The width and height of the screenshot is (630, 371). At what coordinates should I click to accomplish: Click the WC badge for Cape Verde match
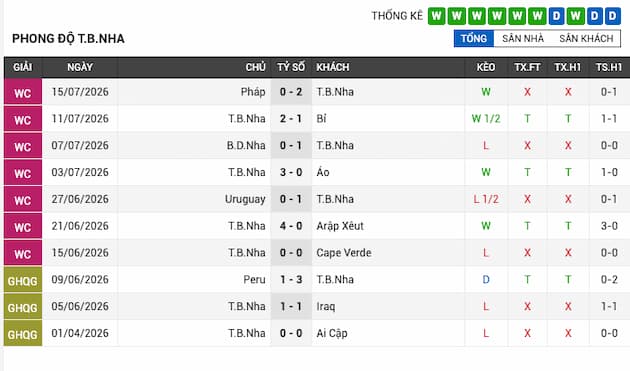point(23,253)
